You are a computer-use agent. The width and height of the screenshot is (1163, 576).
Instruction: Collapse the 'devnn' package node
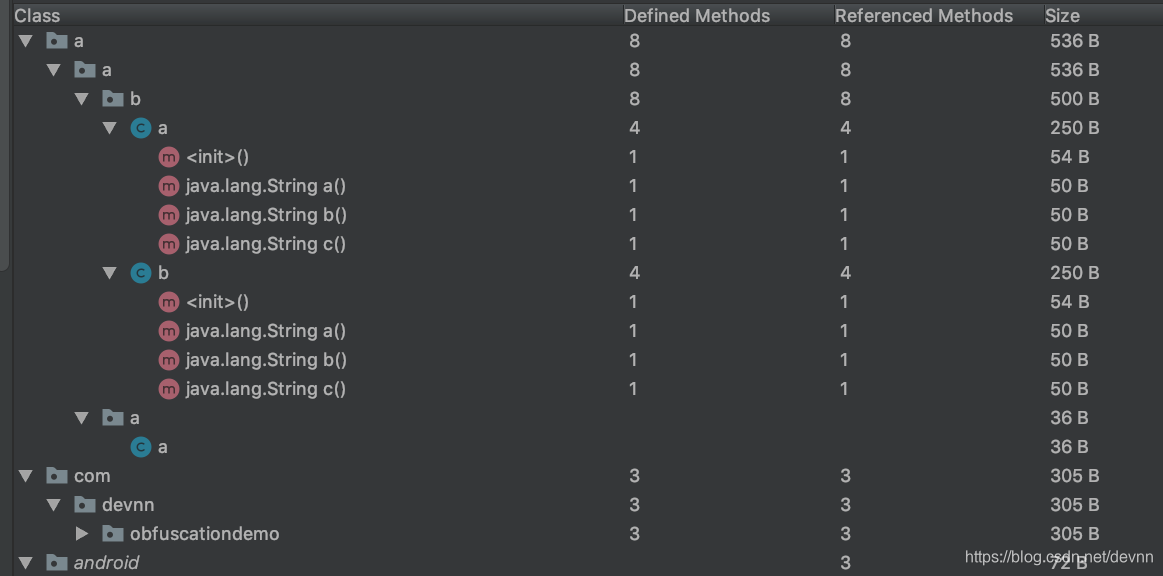tap(53, 505)
